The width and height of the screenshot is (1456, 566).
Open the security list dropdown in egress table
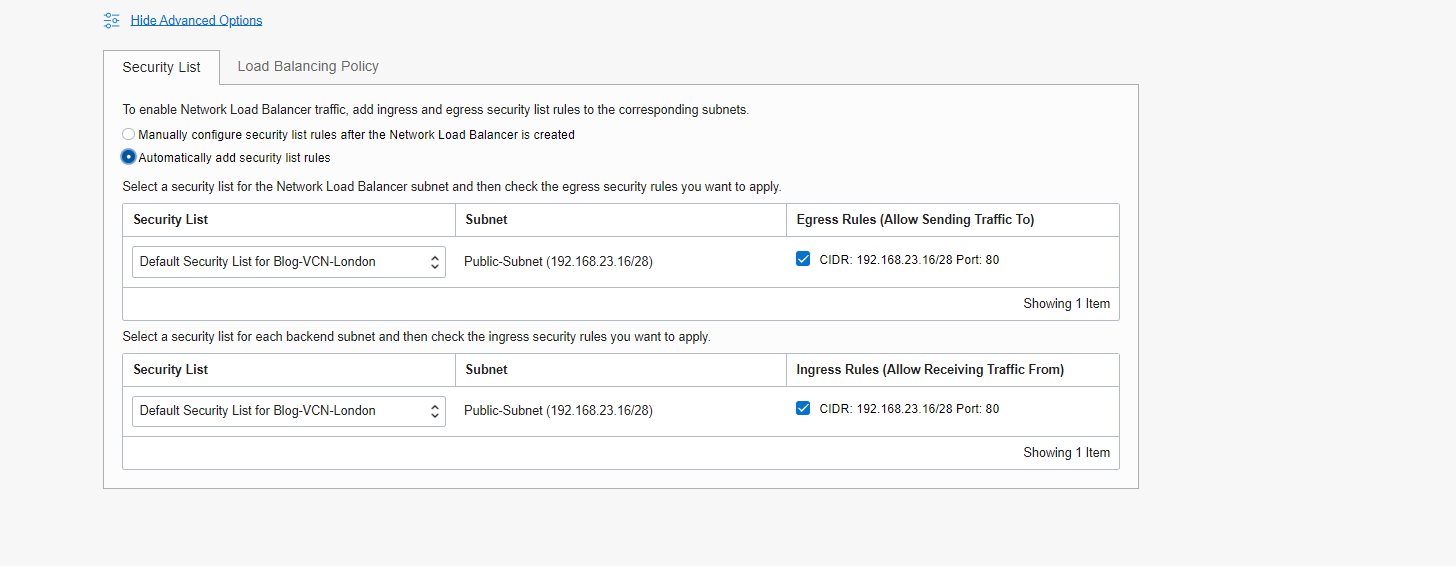click(280, 262)
